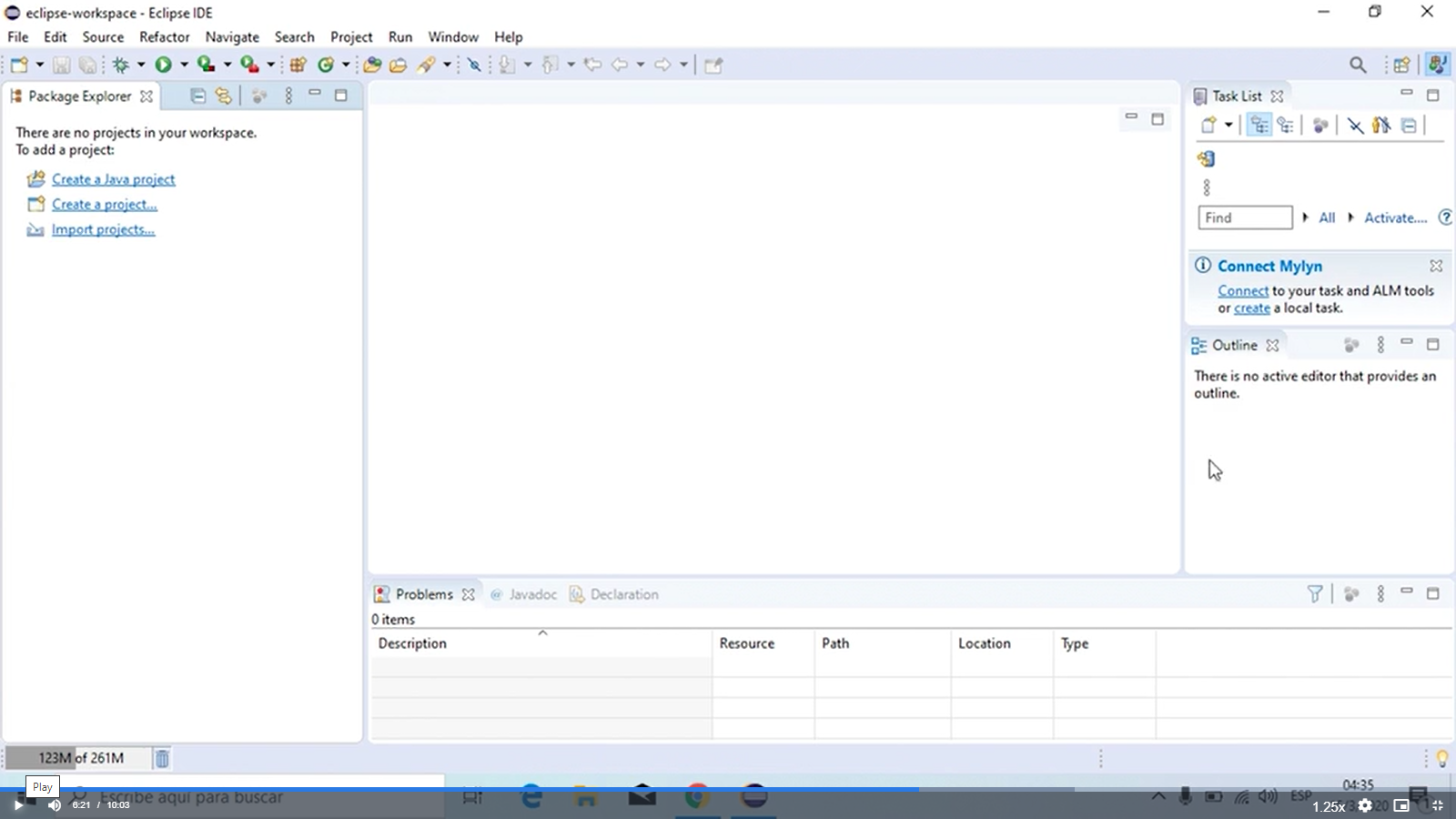Open the Search toolbar dropdown arrow
1456x819 pixels.
[447, 65]
